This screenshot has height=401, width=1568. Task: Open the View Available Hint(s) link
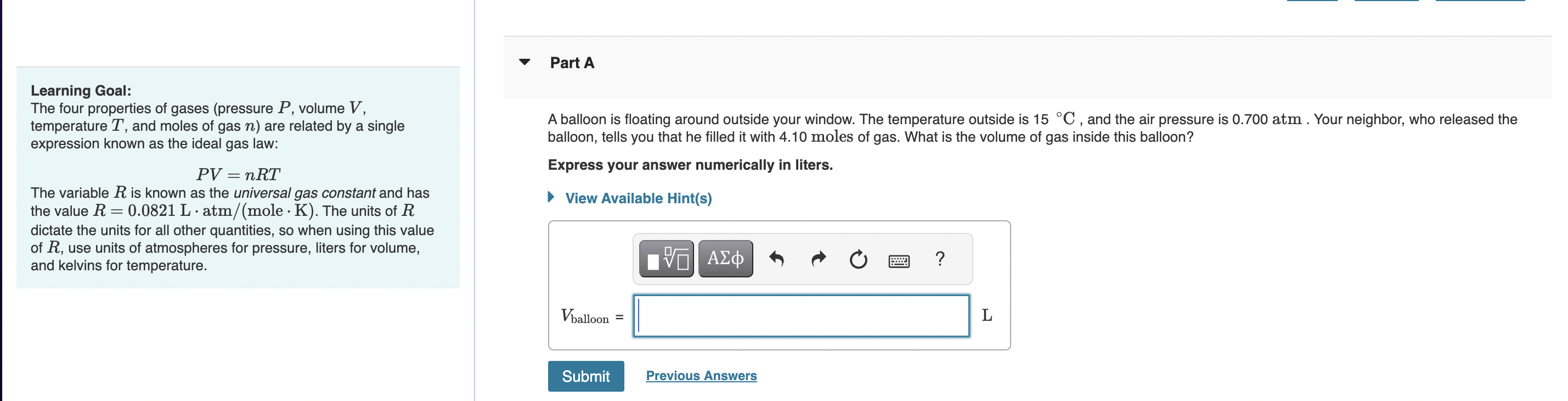tap(638, 198)
